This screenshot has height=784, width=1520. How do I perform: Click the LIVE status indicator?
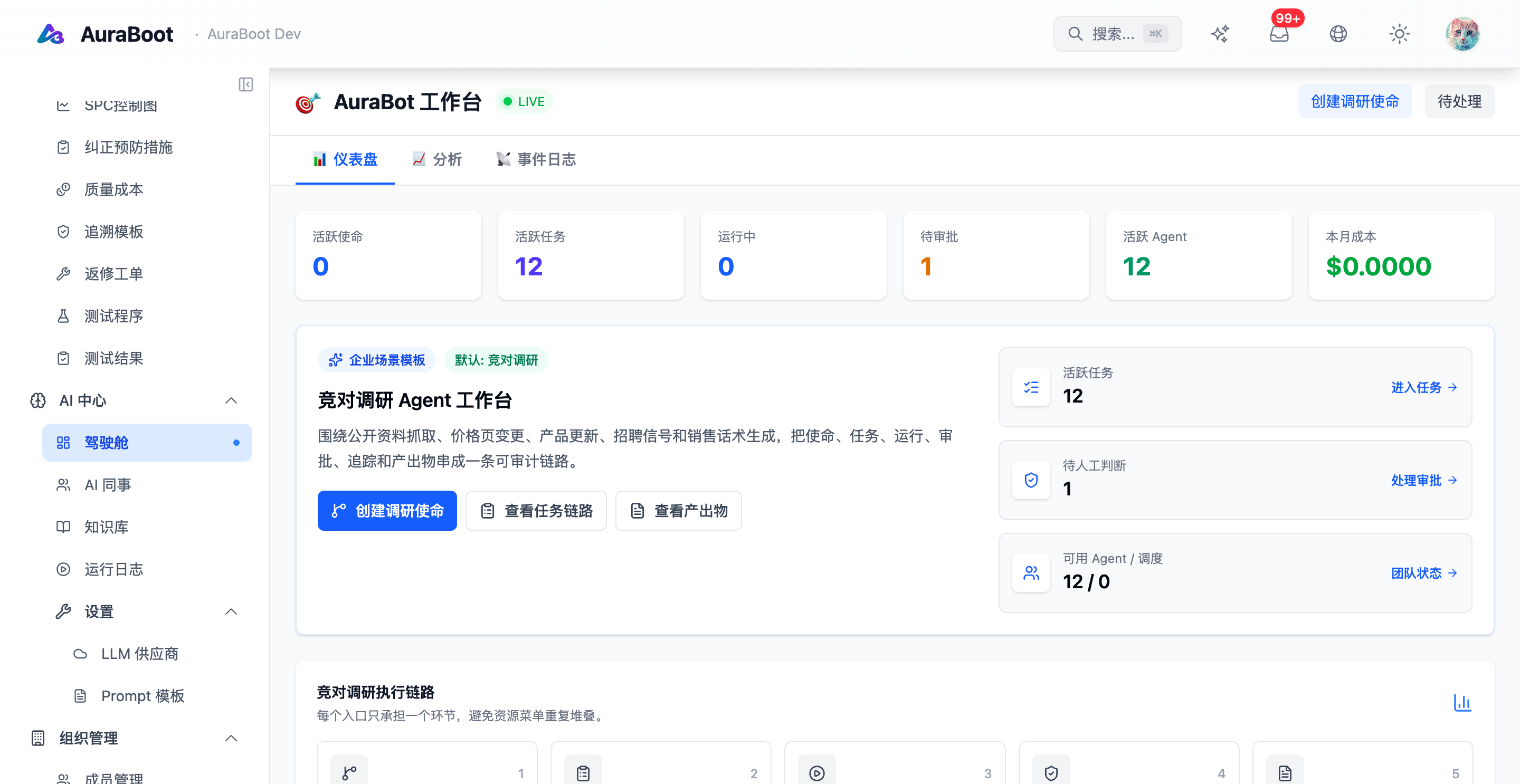tap(524, 101)
